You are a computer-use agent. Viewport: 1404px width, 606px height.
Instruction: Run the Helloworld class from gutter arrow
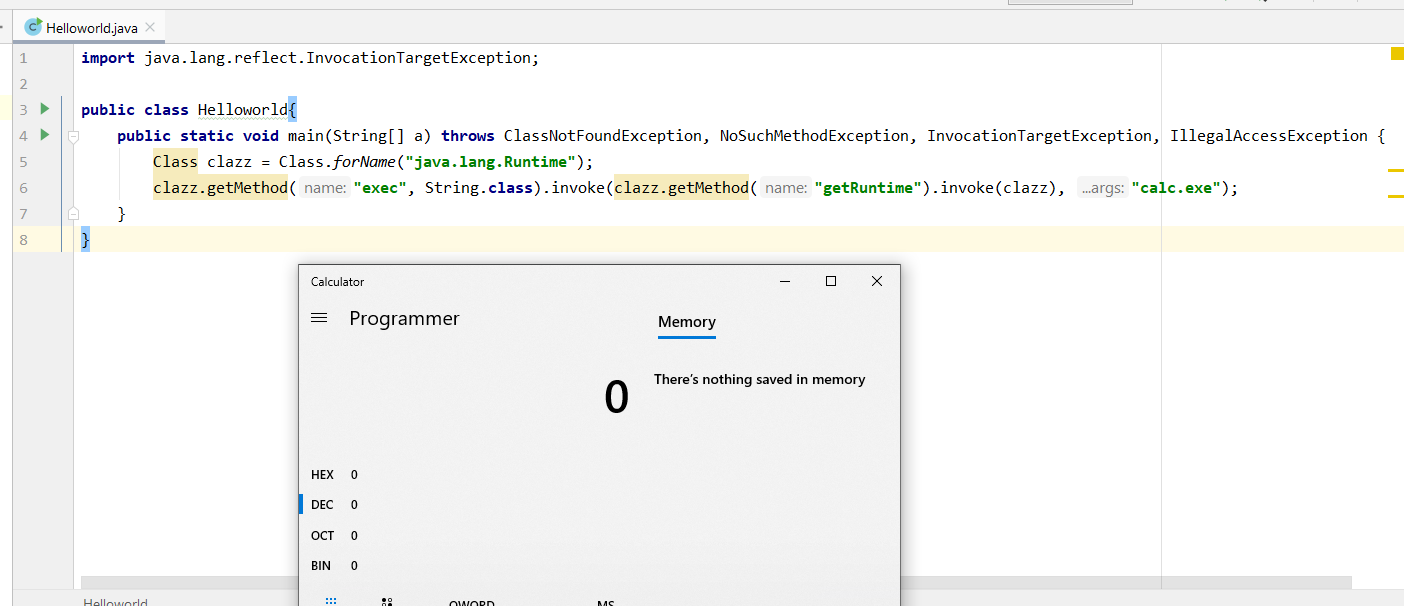point(44,108)
